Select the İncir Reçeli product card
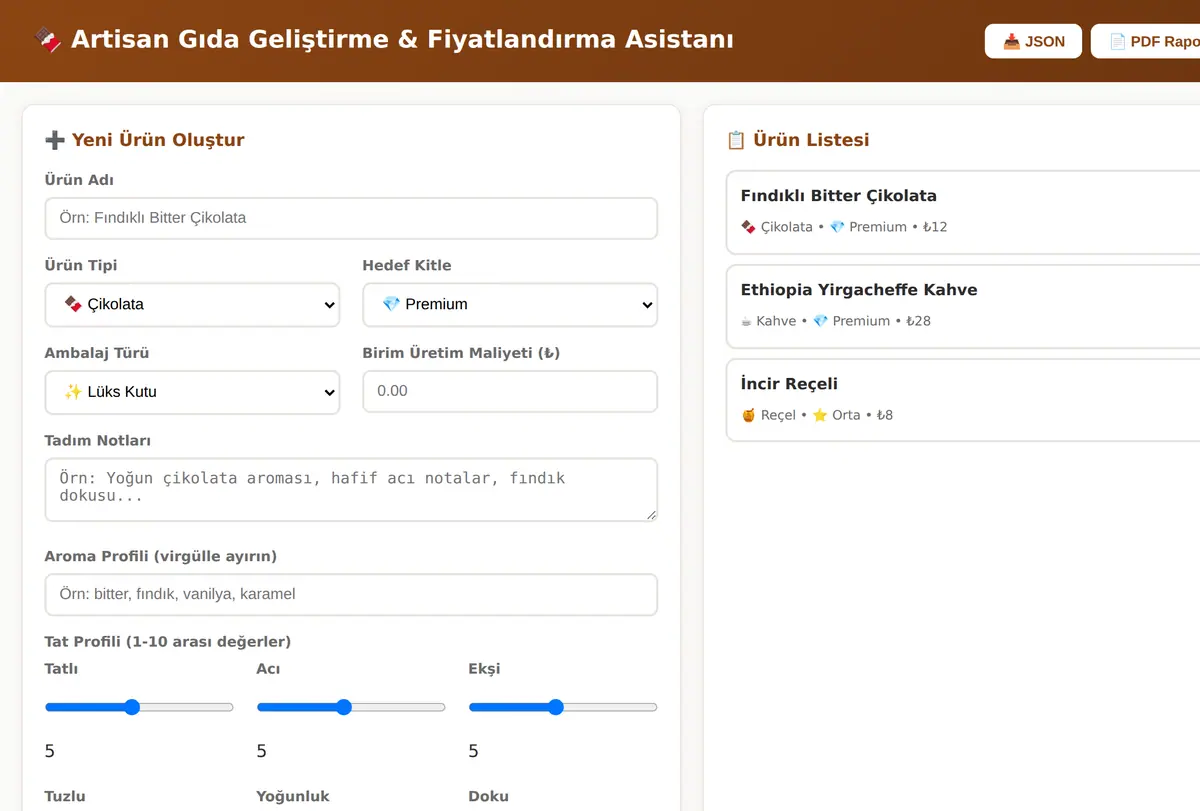Image resolution: width=1200 pixels, height=811 pixels. 963,400
